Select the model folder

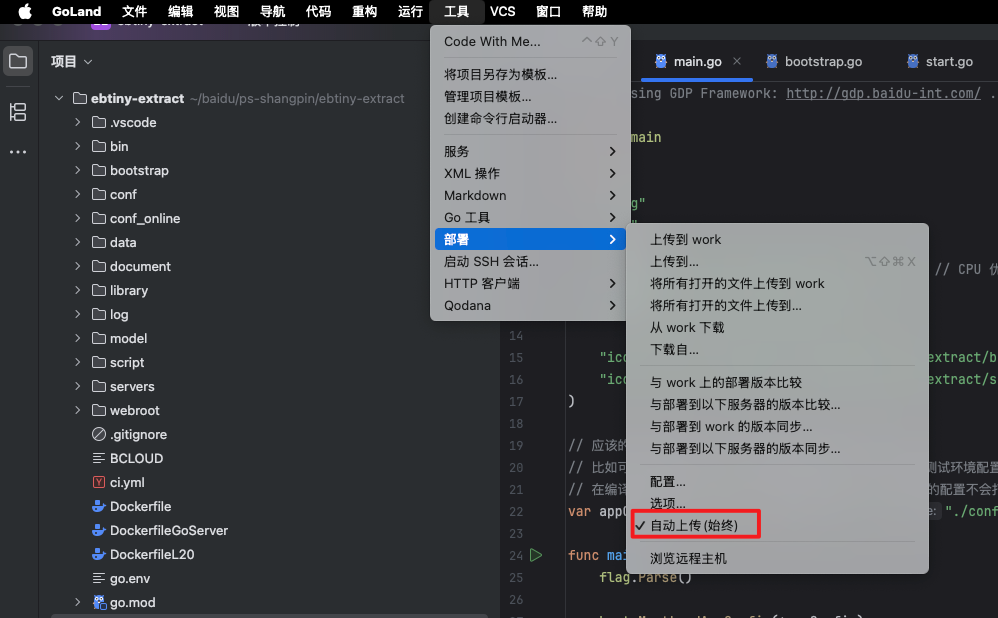(128, 339)
